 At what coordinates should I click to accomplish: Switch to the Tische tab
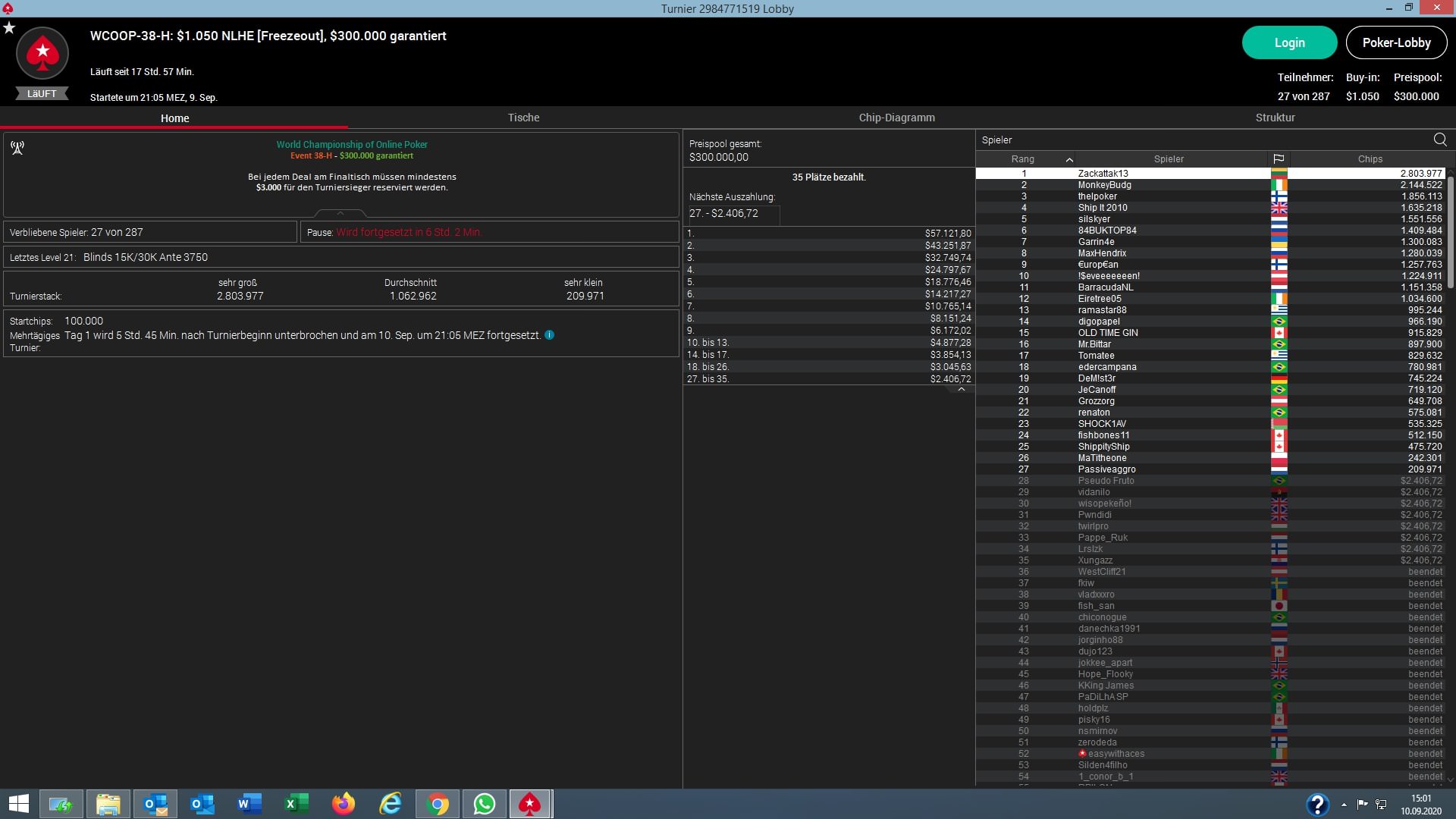(523, 118)
